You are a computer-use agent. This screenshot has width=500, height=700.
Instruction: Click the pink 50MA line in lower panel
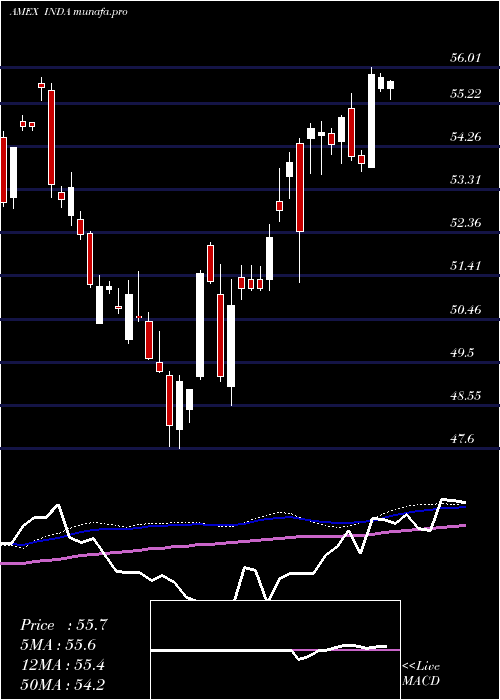(x=232, y=543)
